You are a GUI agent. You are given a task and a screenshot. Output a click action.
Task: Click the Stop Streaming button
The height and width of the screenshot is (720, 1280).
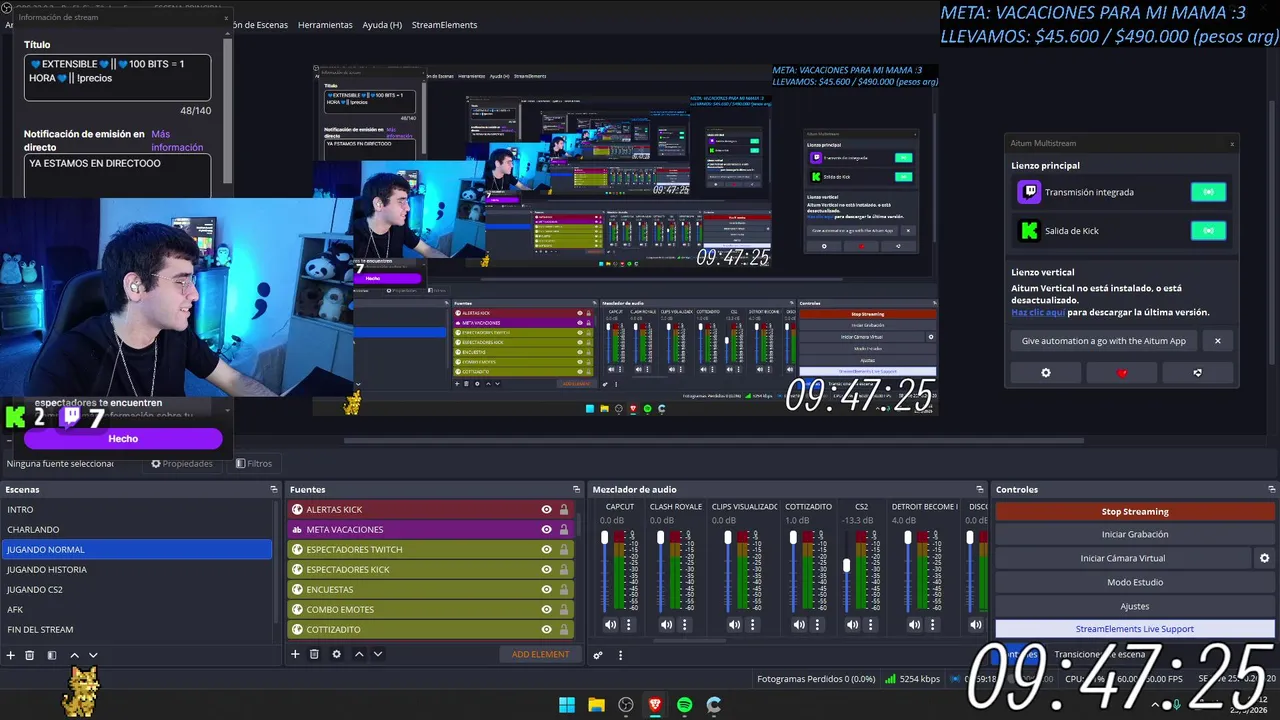point(1135,511)
